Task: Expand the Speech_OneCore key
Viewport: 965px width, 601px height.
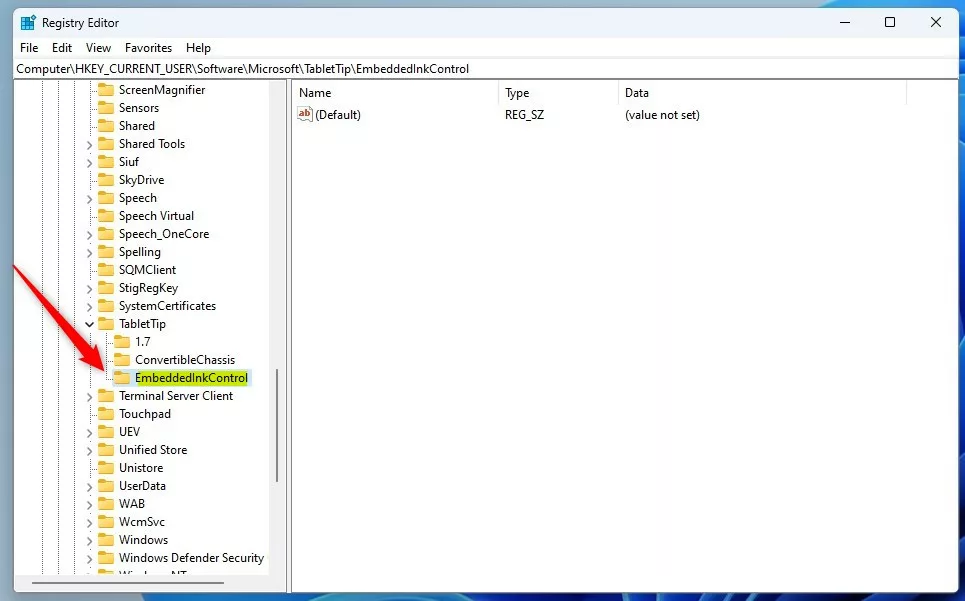Action: [x=89, y=234]
